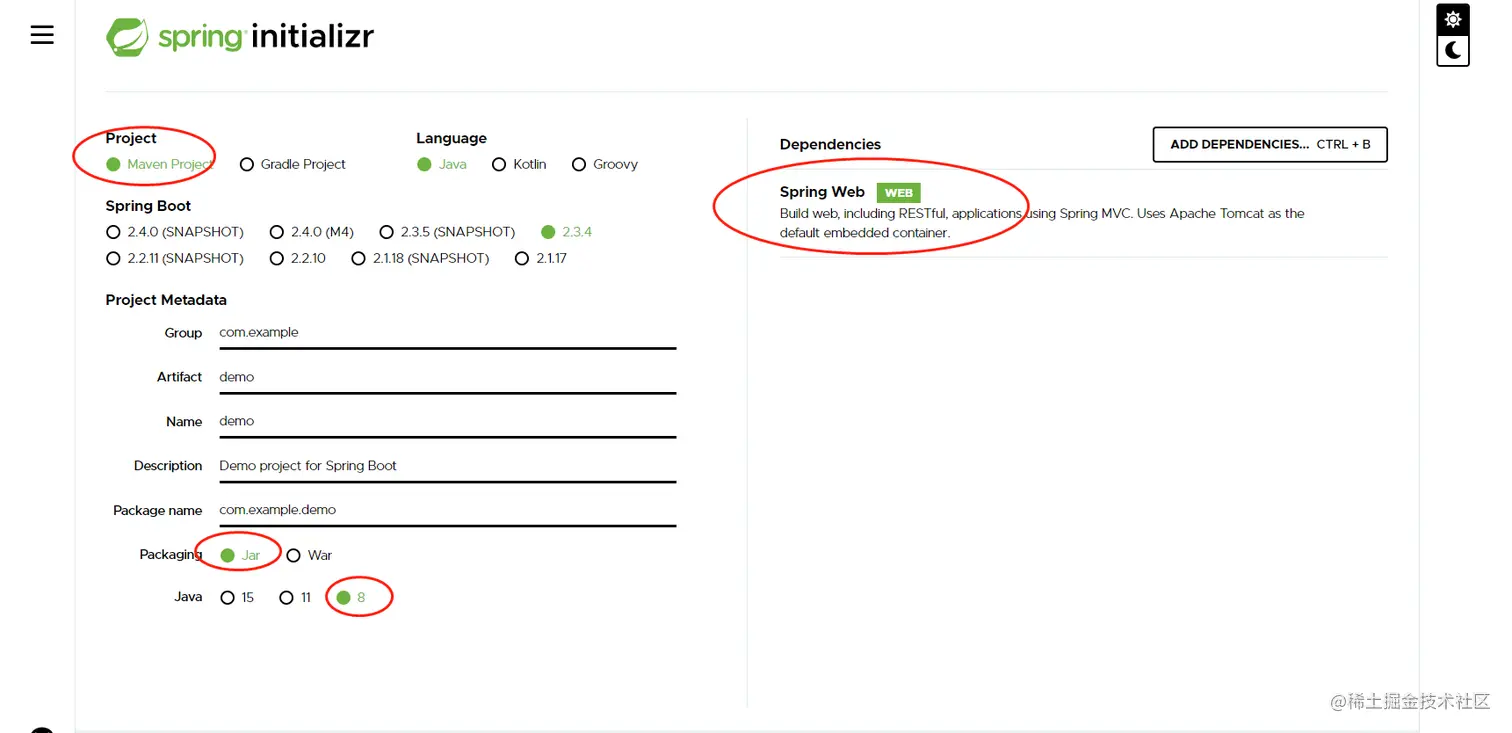
Task: Open the hamburger menu
Action: click(x=42, y=35)
